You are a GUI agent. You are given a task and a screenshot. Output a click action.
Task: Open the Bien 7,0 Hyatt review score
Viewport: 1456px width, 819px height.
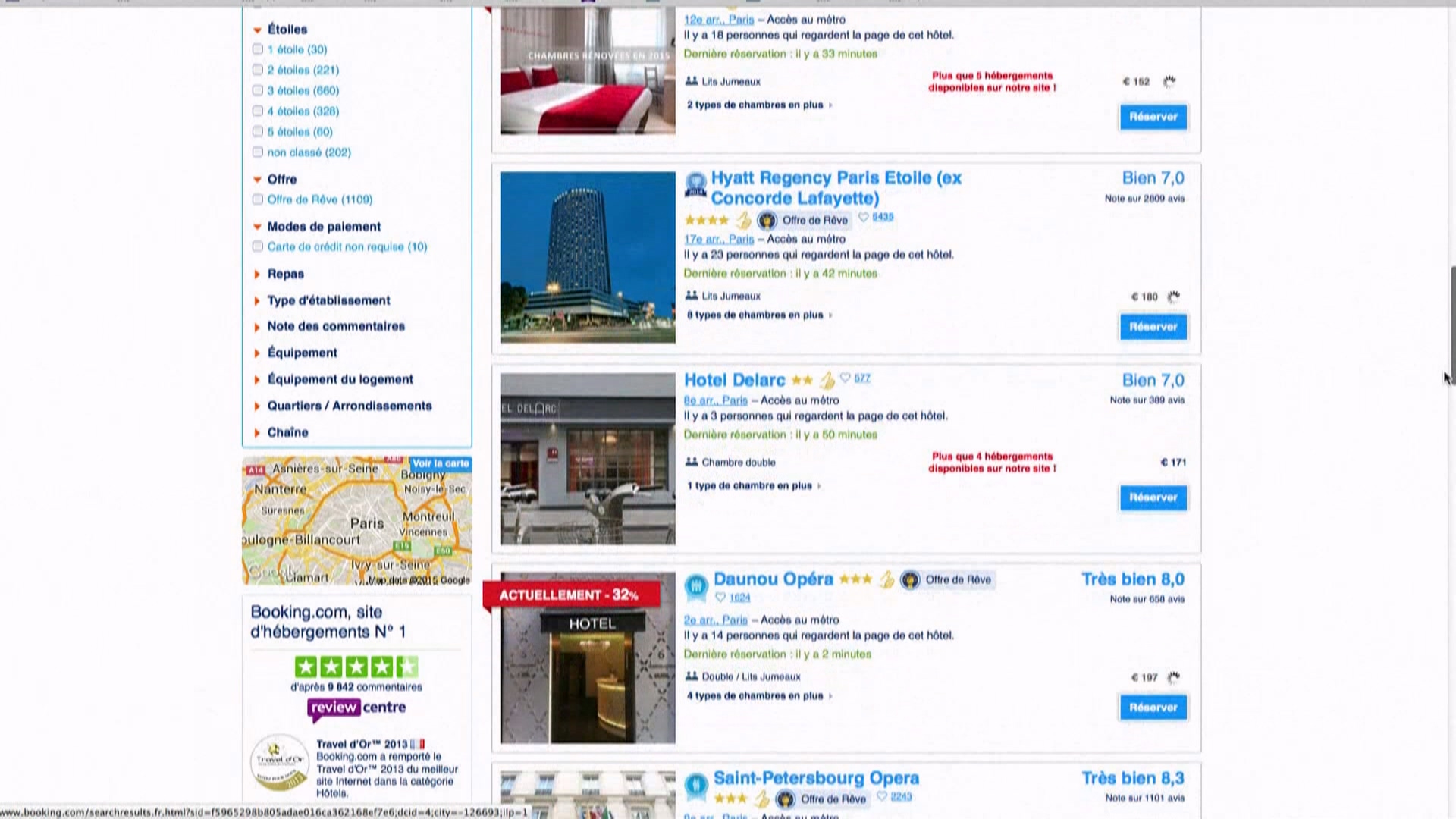1153,178
